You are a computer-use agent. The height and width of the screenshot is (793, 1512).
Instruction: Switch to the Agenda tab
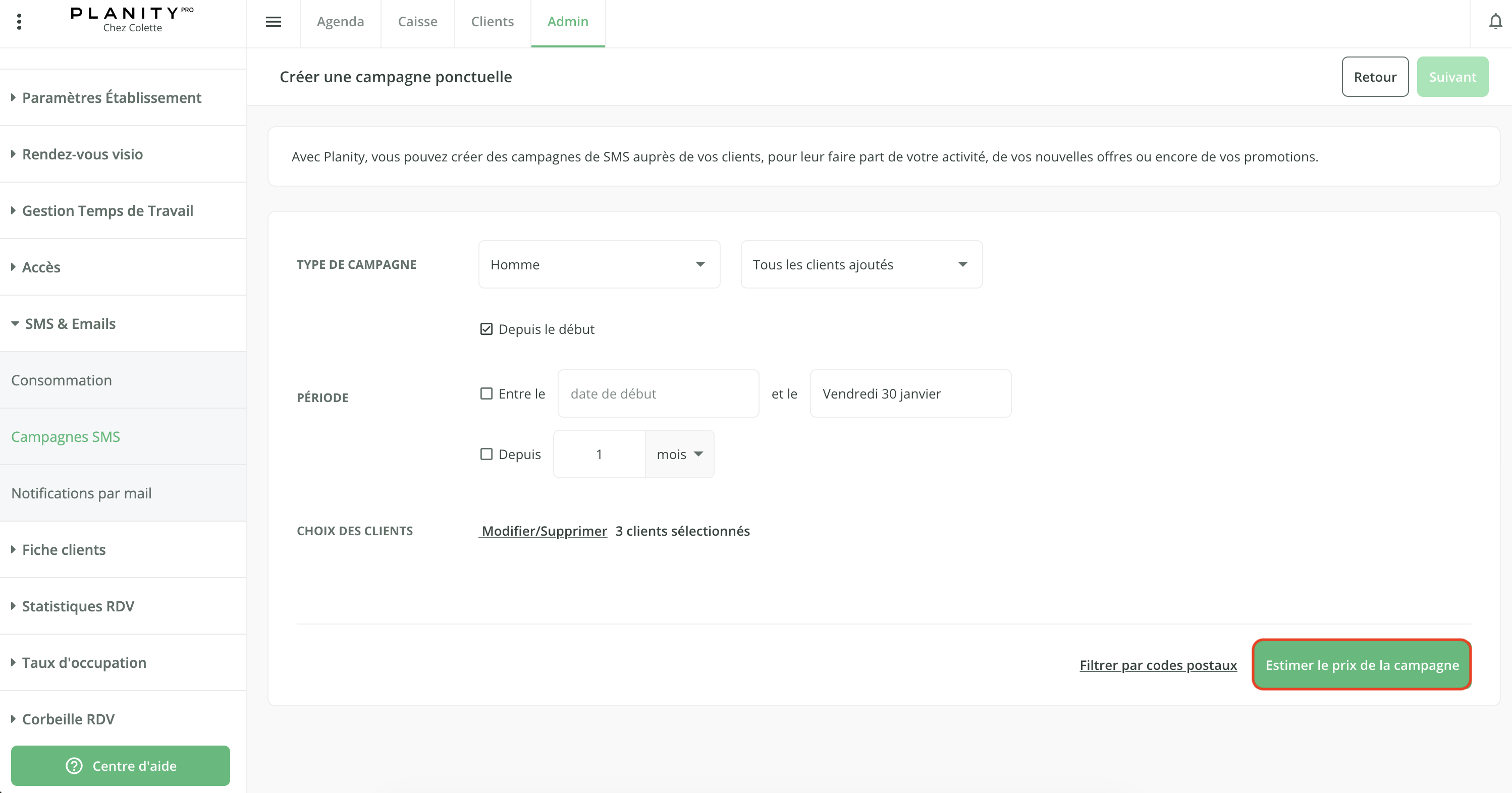click(x=341, y=22)
